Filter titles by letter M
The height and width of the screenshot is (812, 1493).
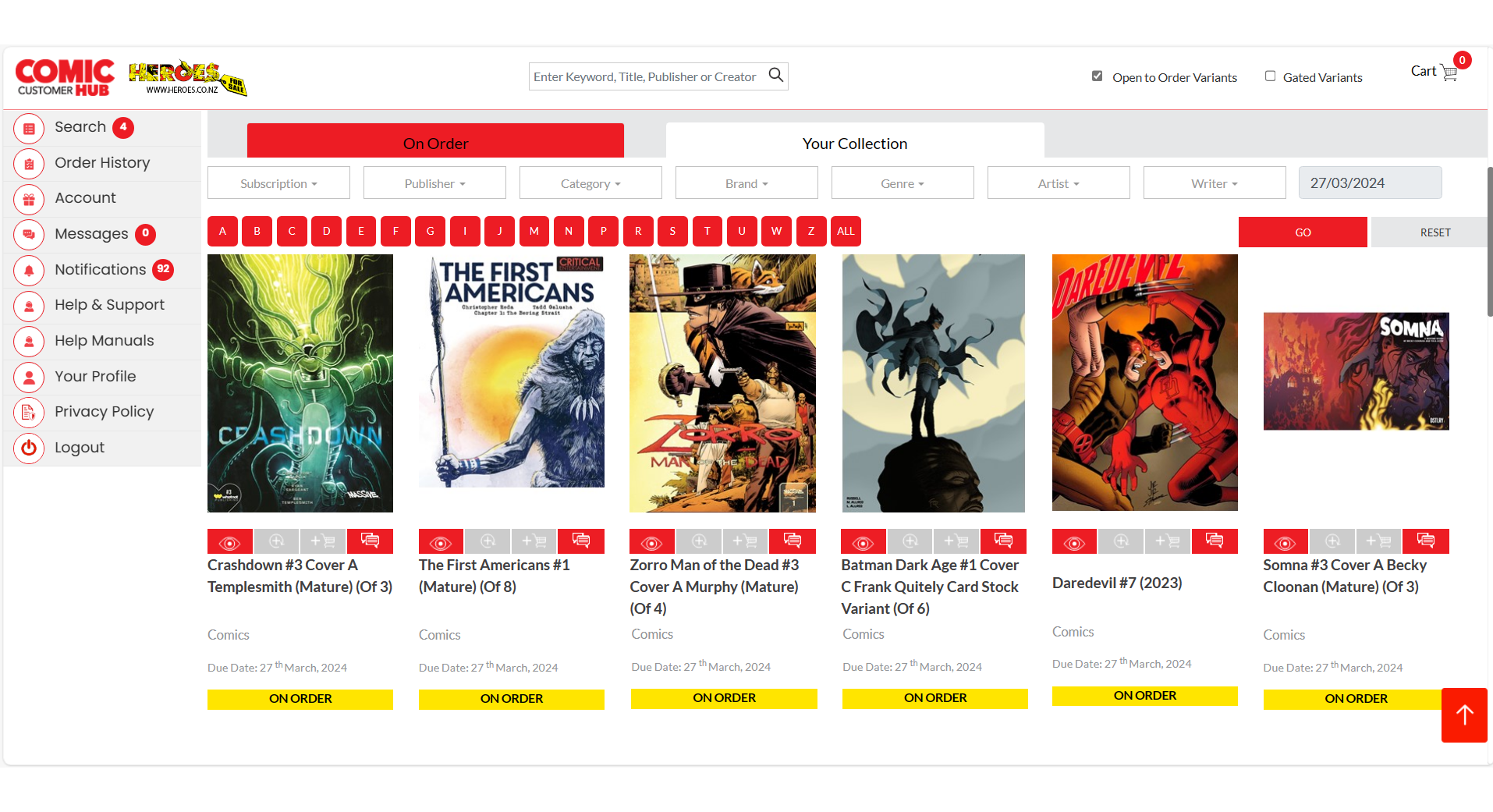coord(534,231)
